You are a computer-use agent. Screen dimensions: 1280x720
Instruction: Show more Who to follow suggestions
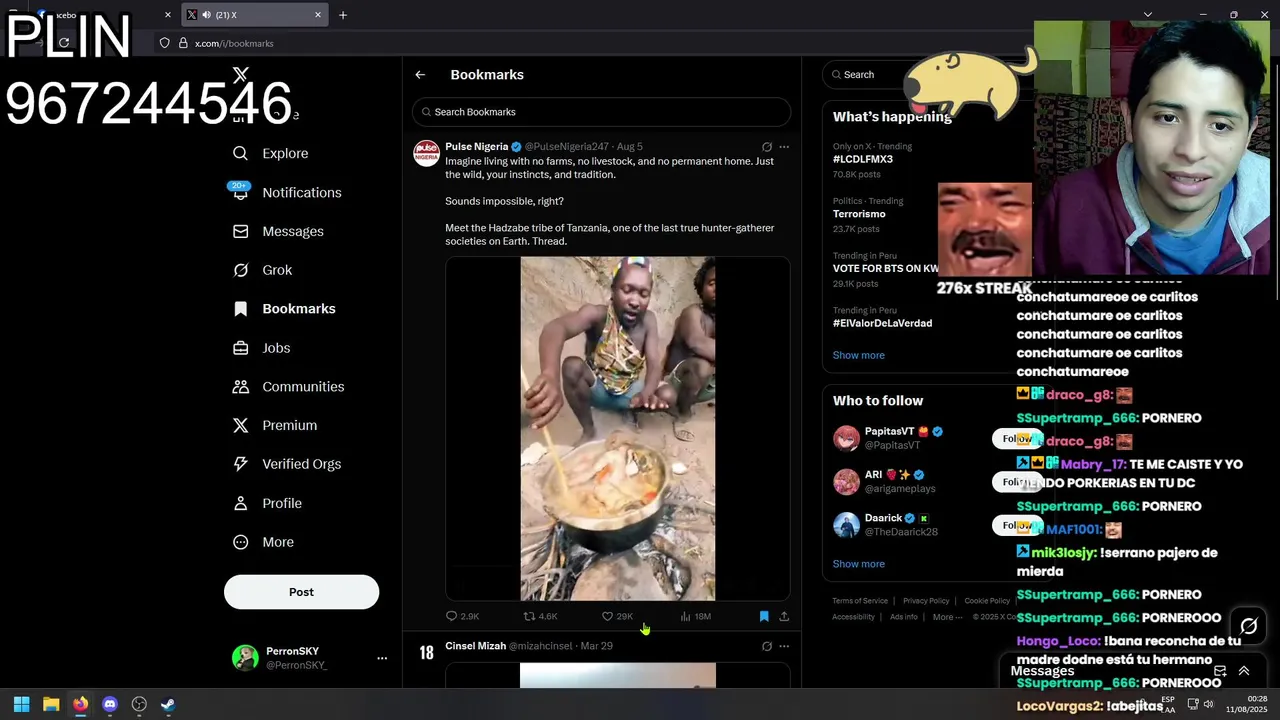[858, 564]
